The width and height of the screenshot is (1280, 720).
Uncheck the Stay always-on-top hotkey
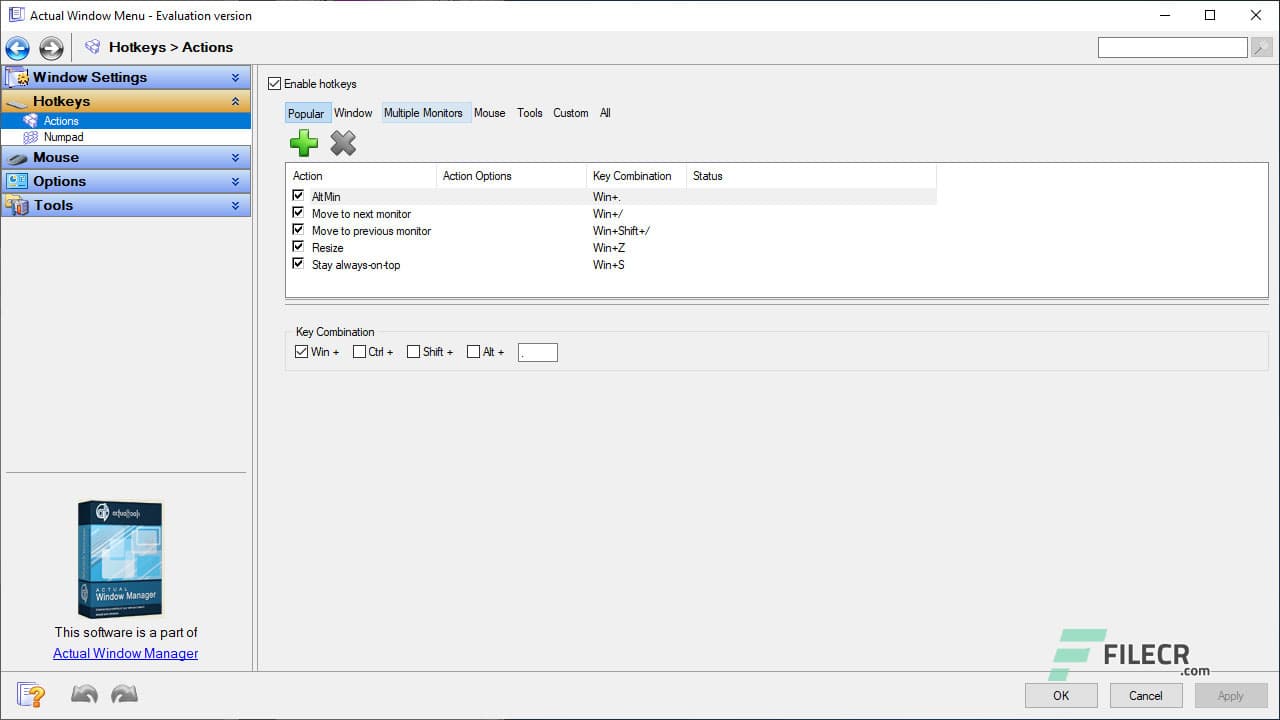pyautogui.click(x=297, y=264)
